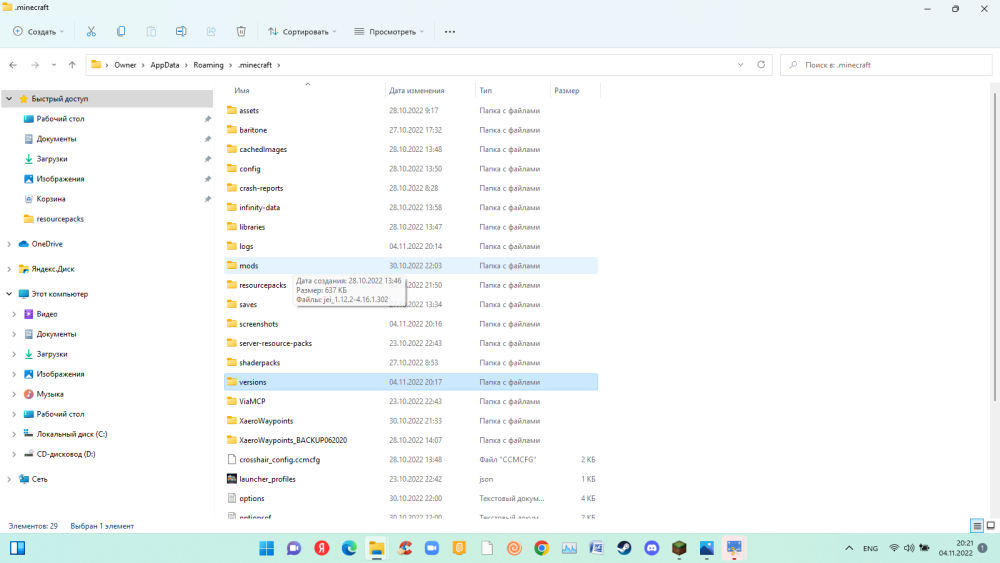Select Музыка in the navigation tree

[x=50, y=394]
